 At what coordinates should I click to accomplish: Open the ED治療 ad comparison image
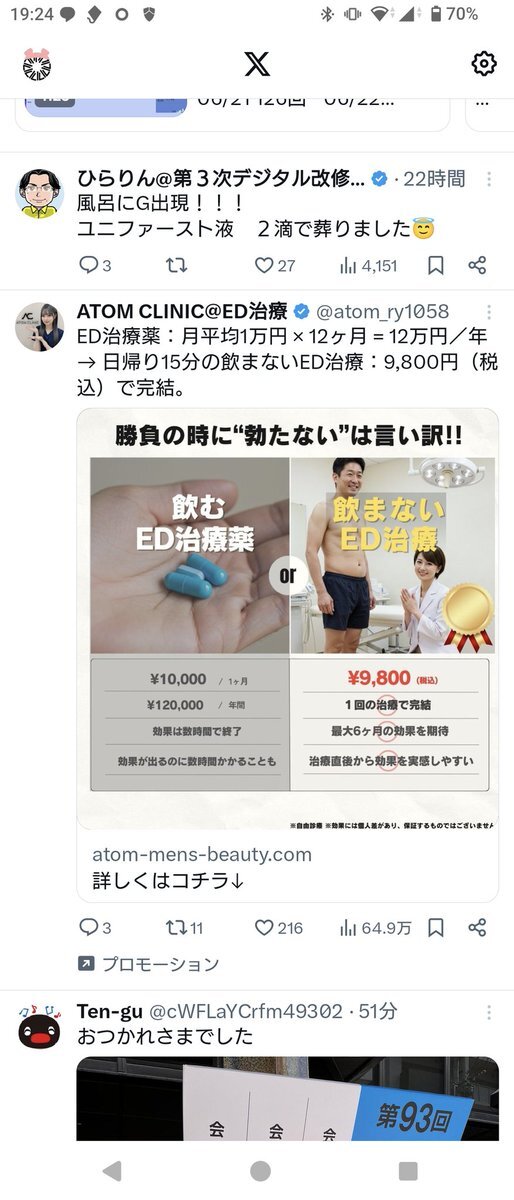(x=288, y=618)
